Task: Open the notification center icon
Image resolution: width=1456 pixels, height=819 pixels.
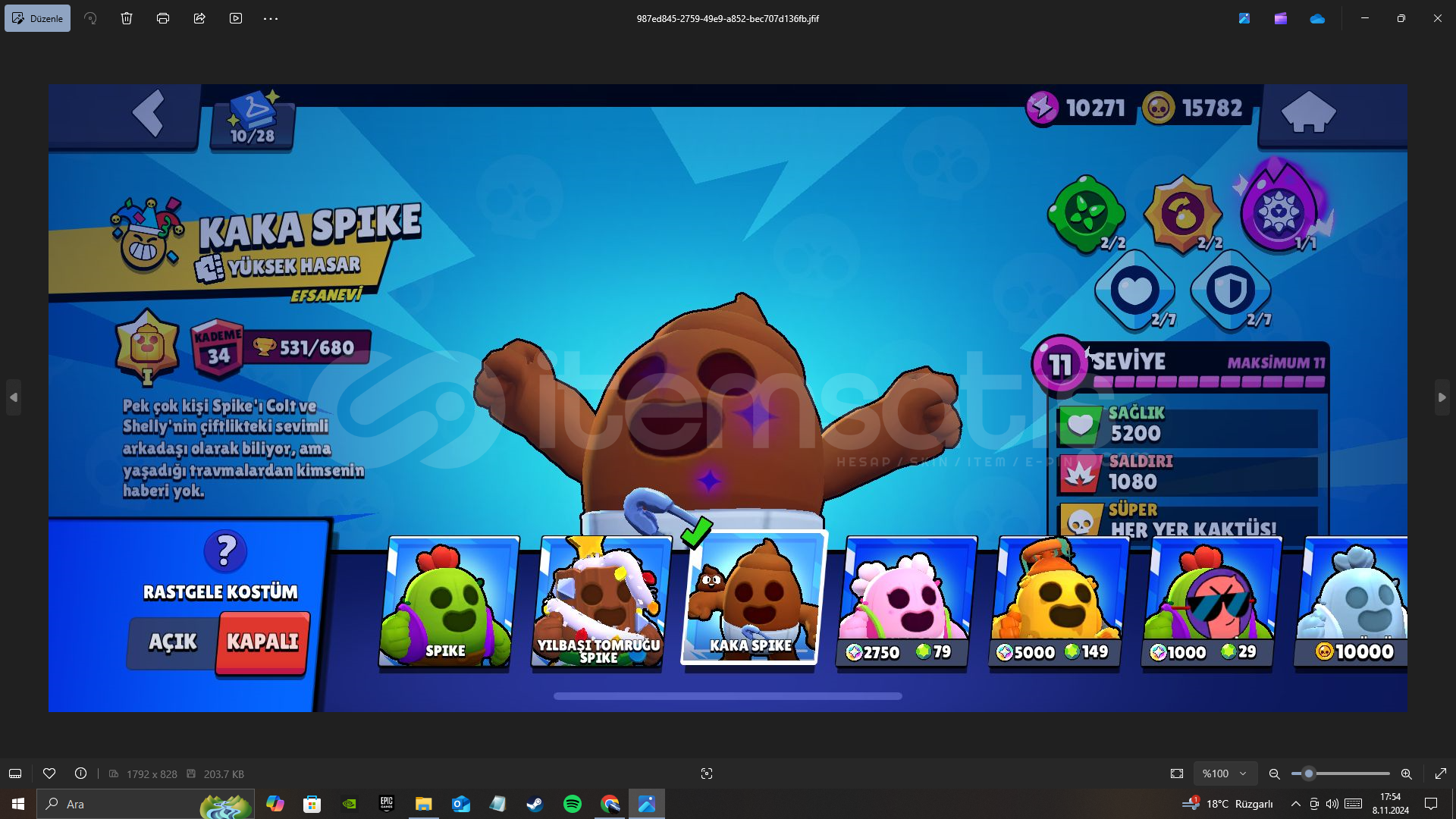Action: point(1431,804)
